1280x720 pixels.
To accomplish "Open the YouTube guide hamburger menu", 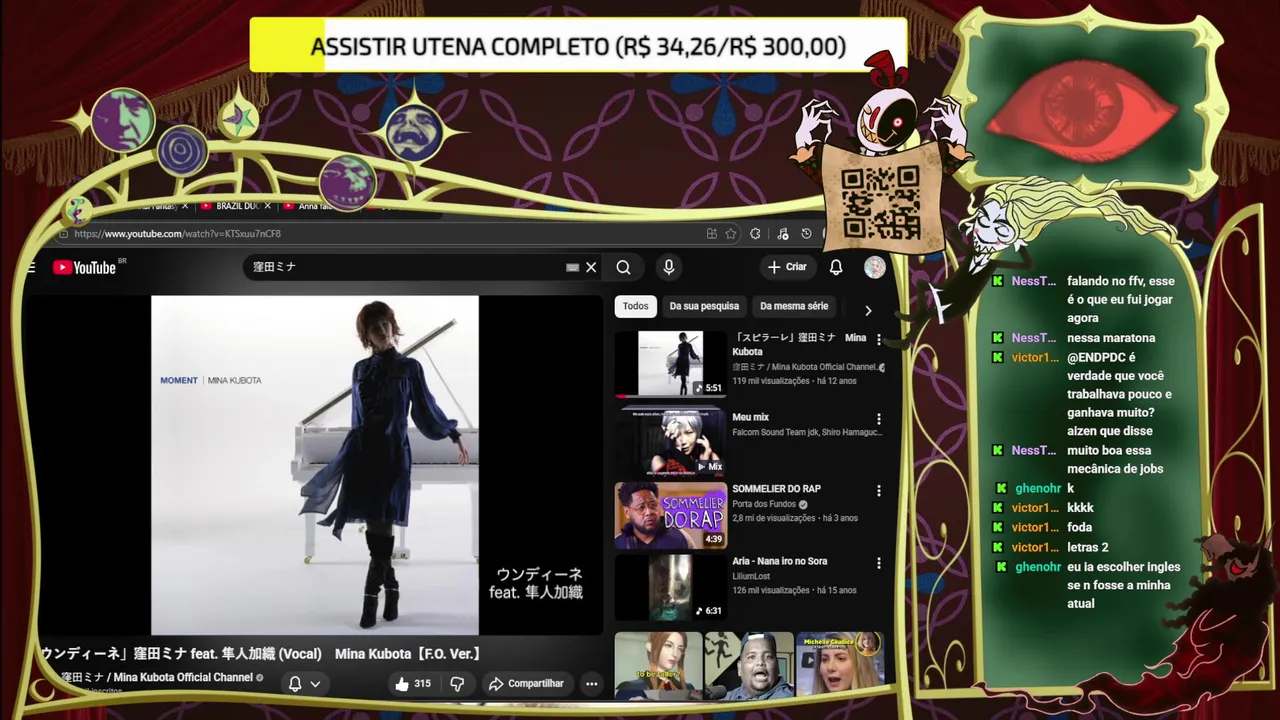I will 31,267.
